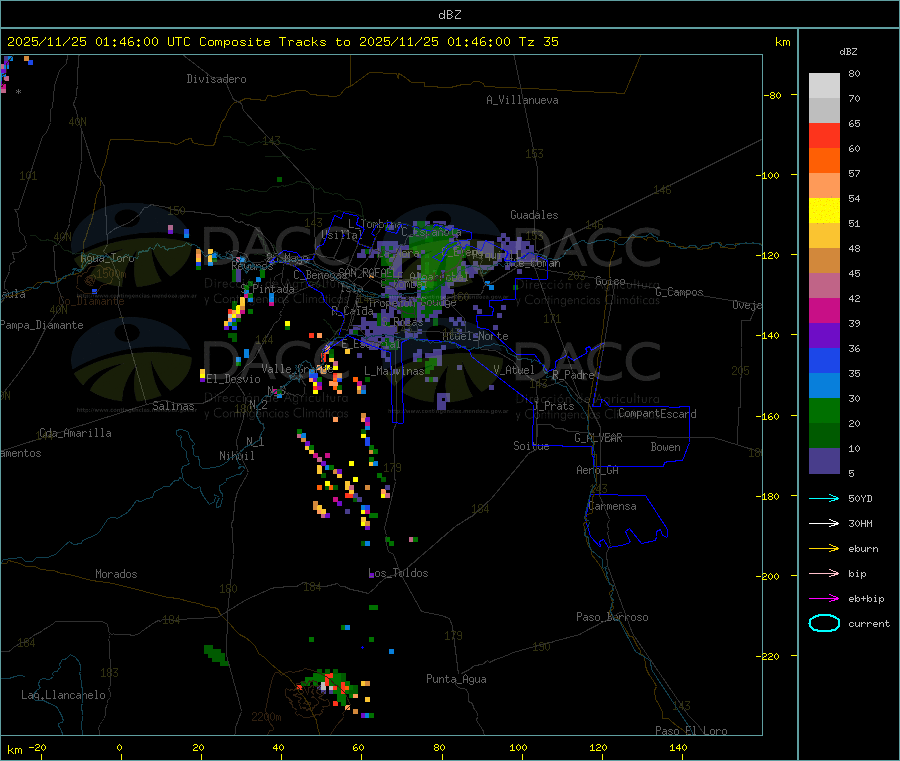Click the Nihuil map label
Viewport: 900px width, 761px height.
click(236, 456)
